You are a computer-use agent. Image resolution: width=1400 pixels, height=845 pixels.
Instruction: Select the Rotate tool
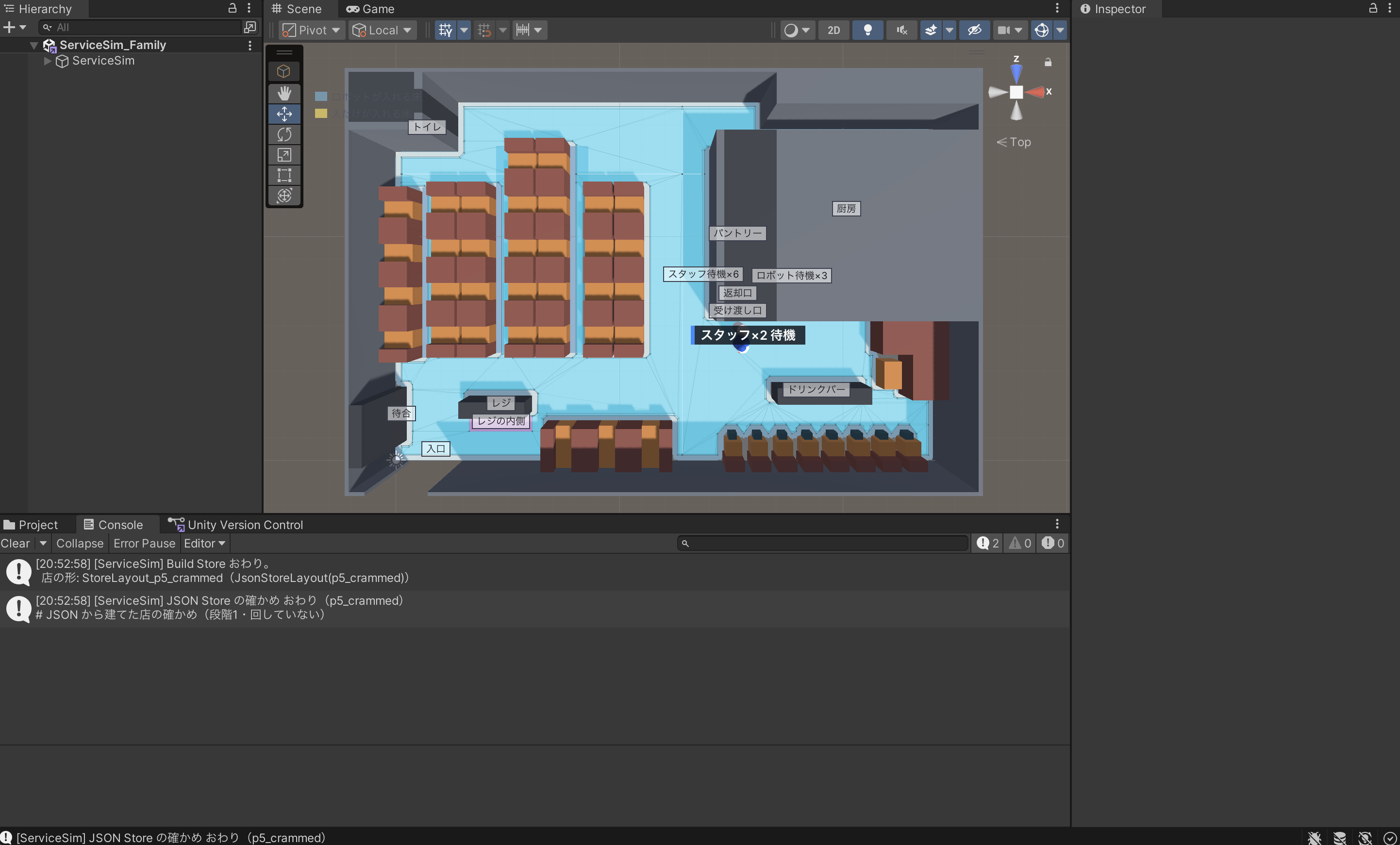coord(284,134)
